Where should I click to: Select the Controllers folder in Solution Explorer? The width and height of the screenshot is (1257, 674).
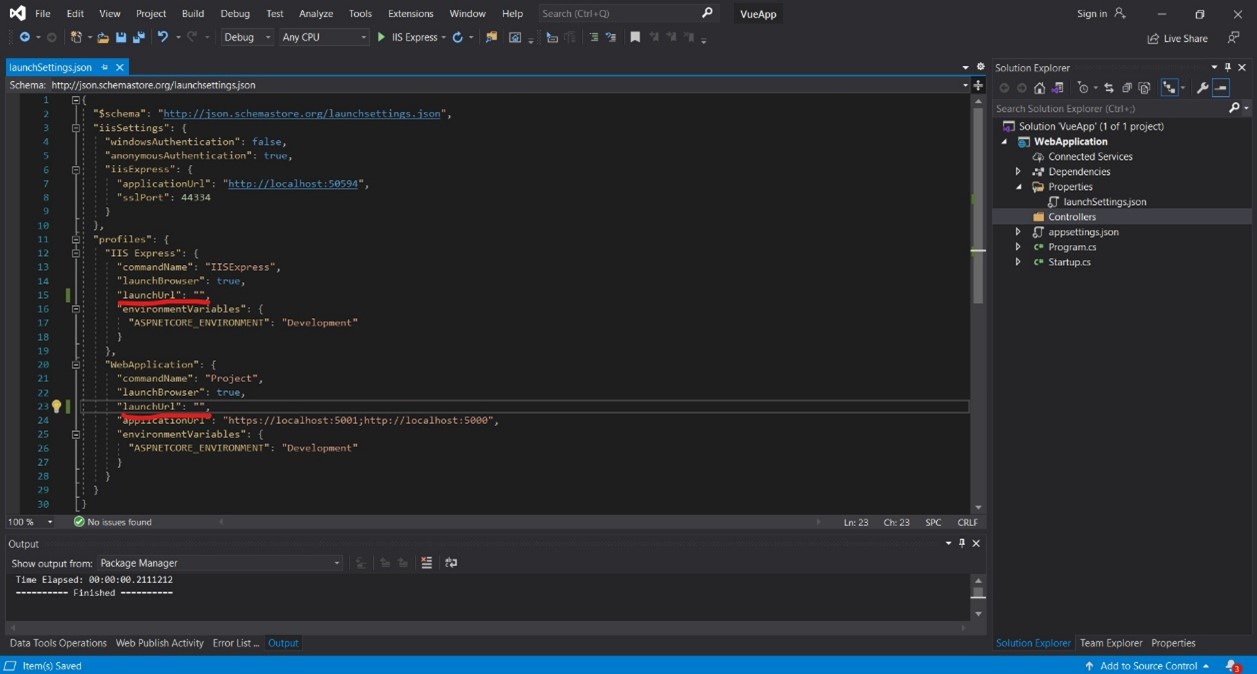pyautogui.click(x=1071, y=217)
